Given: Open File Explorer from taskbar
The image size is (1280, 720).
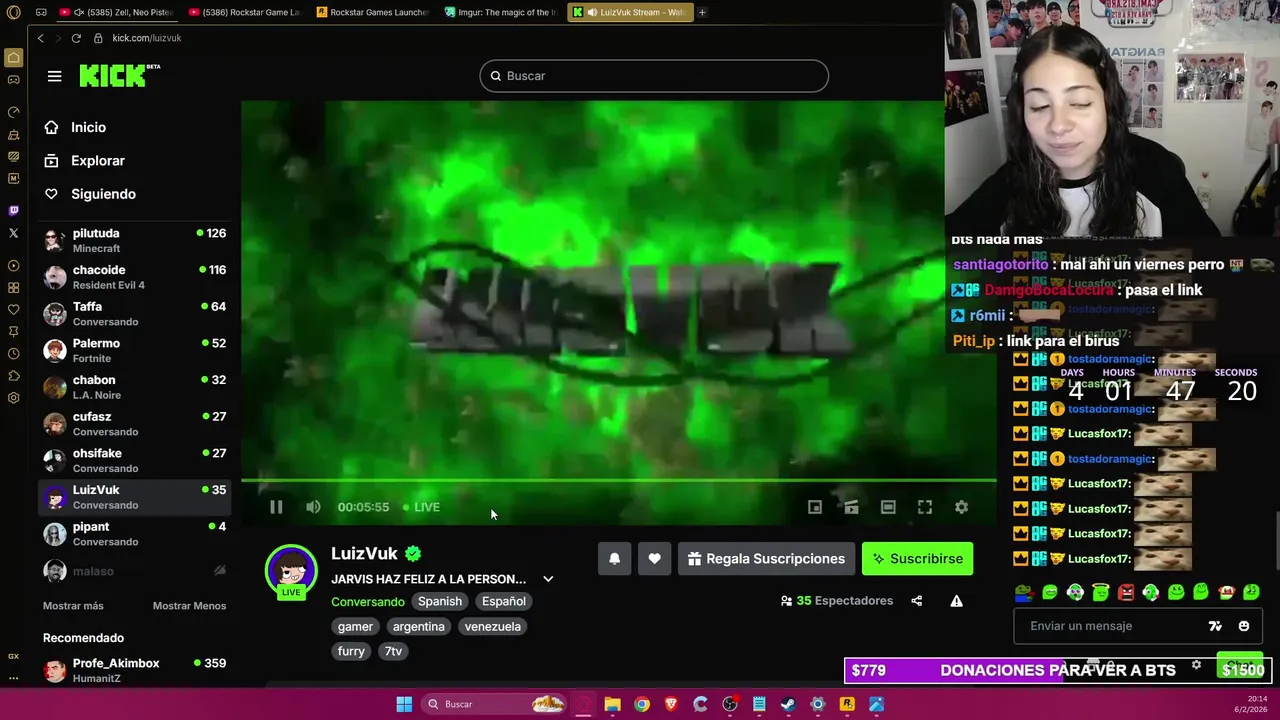Looking at the screenshot, I should [x=613, y=704].
